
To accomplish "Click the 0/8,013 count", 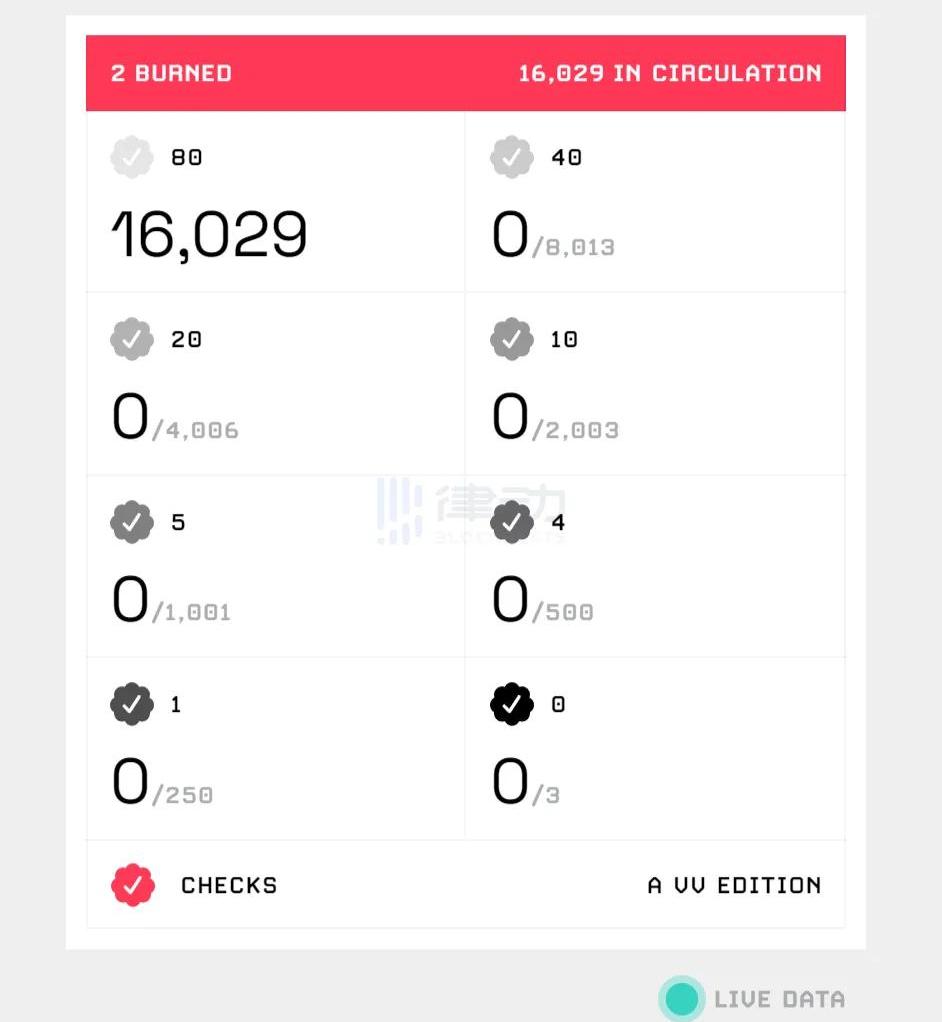I will [553, 238].
